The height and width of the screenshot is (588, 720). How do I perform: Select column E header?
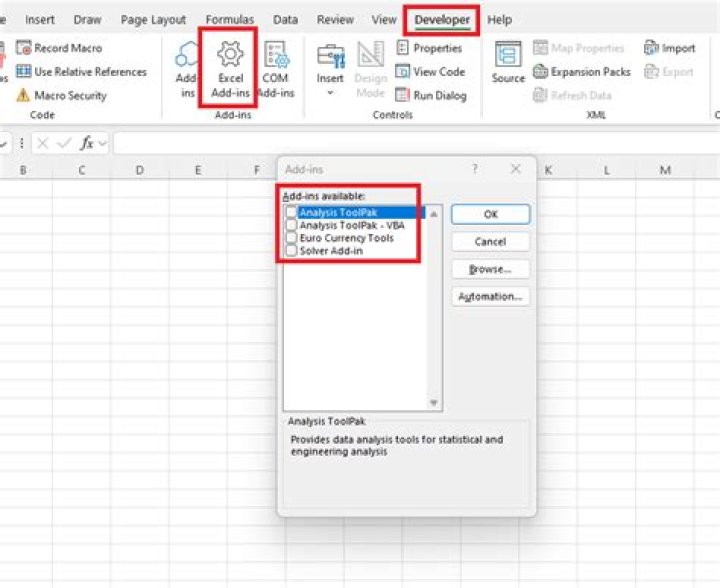[x=198, y=170]
